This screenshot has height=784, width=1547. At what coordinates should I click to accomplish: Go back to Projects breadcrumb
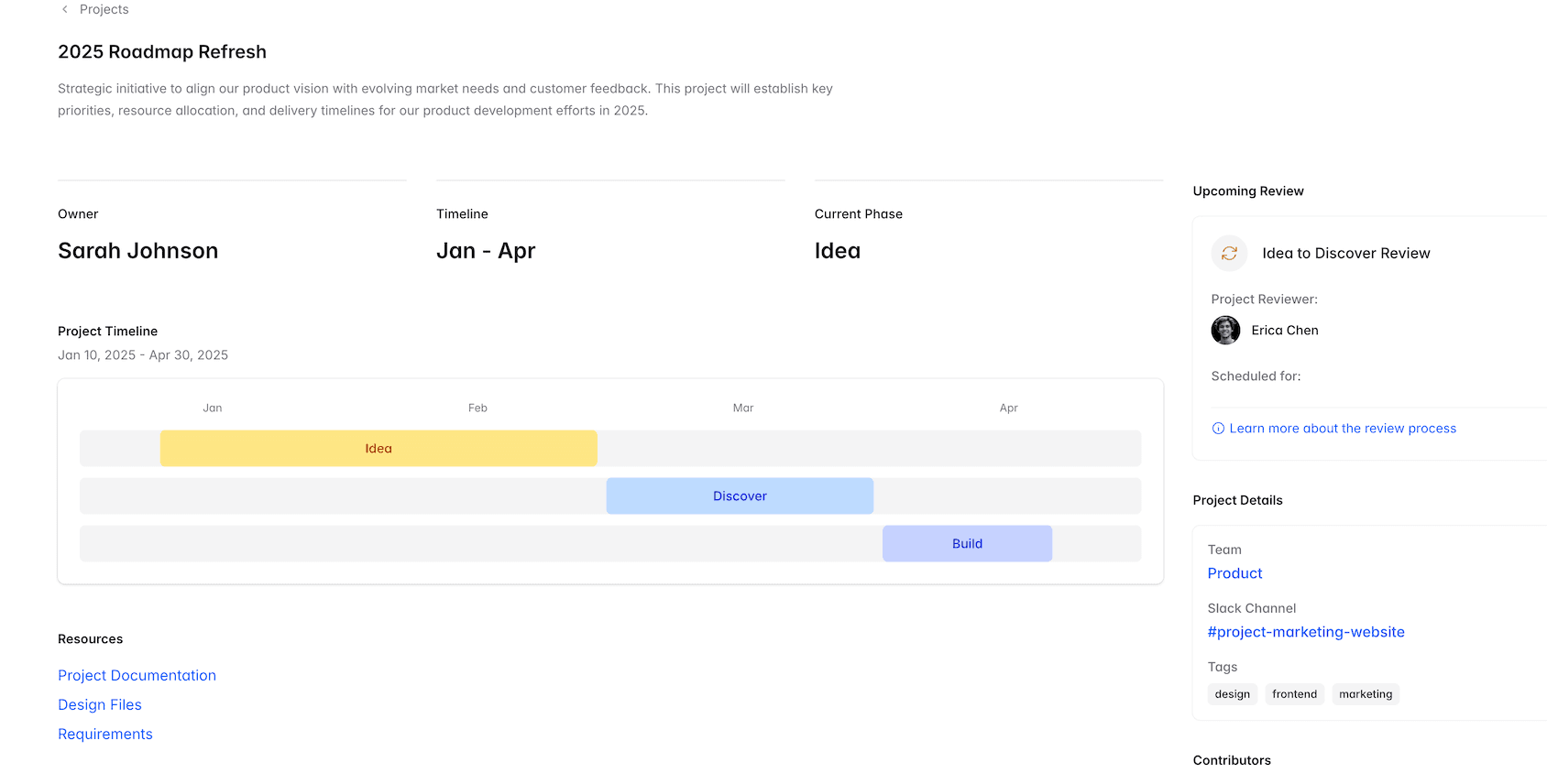pos(104,9)
